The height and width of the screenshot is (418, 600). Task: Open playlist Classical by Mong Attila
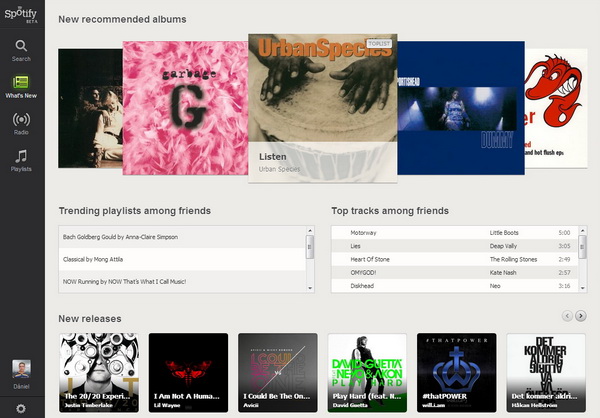[x=182, y=259]
